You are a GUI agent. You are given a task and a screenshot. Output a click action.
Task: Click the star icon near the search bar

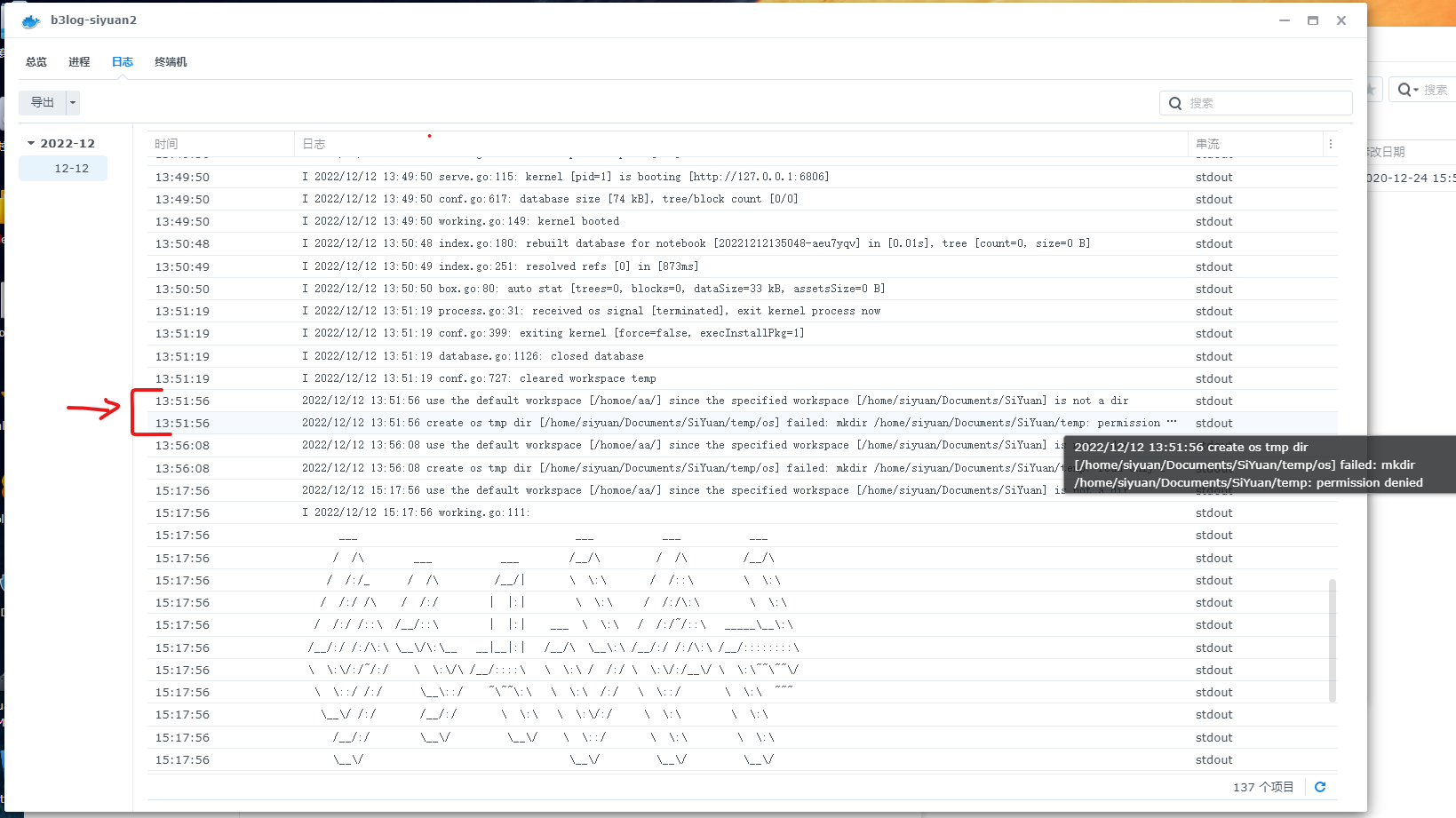click(x=1370, y=89)
